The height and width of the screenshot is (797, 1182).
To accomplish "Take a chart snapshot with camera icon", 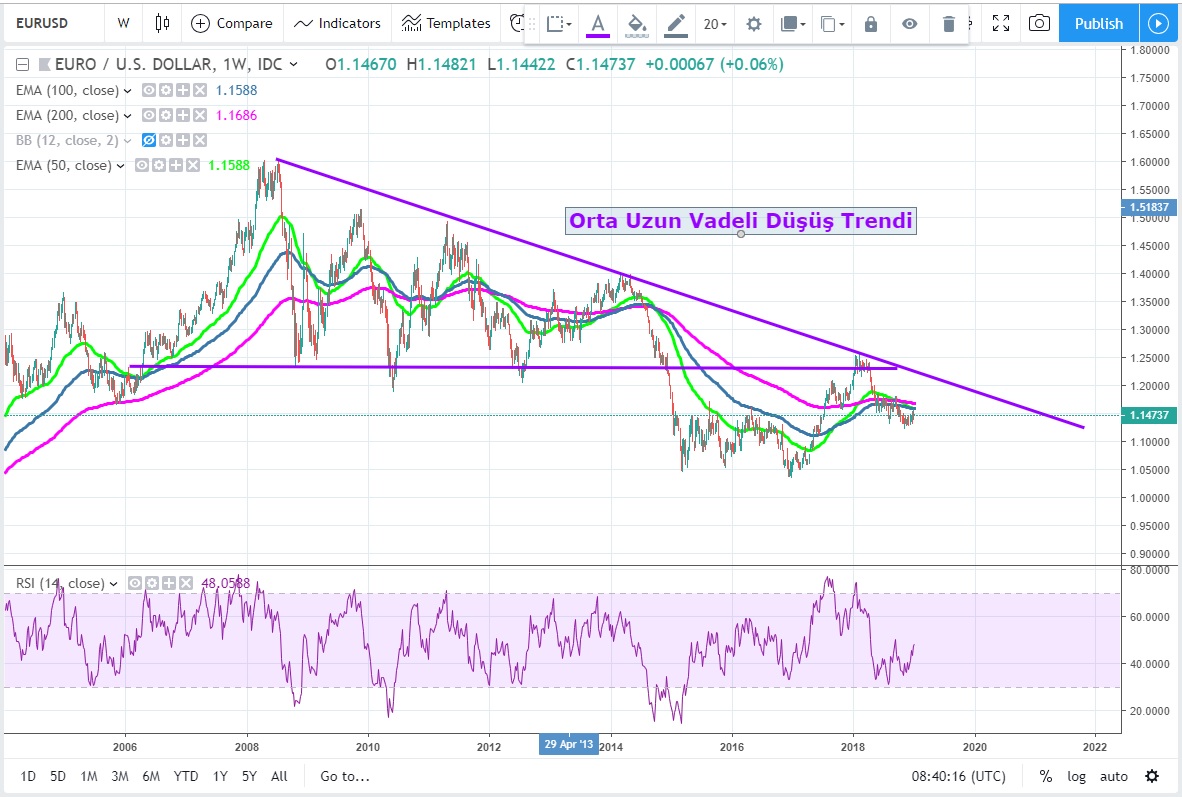I will click(1039, 23).
